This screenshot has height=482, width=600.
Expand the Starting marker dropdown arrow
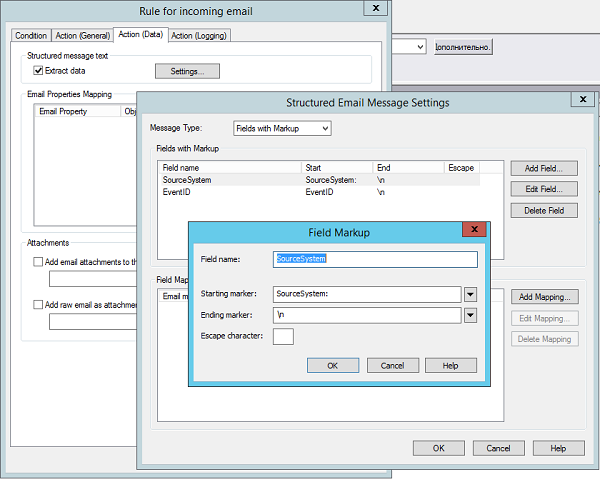(x=470, y=295)
